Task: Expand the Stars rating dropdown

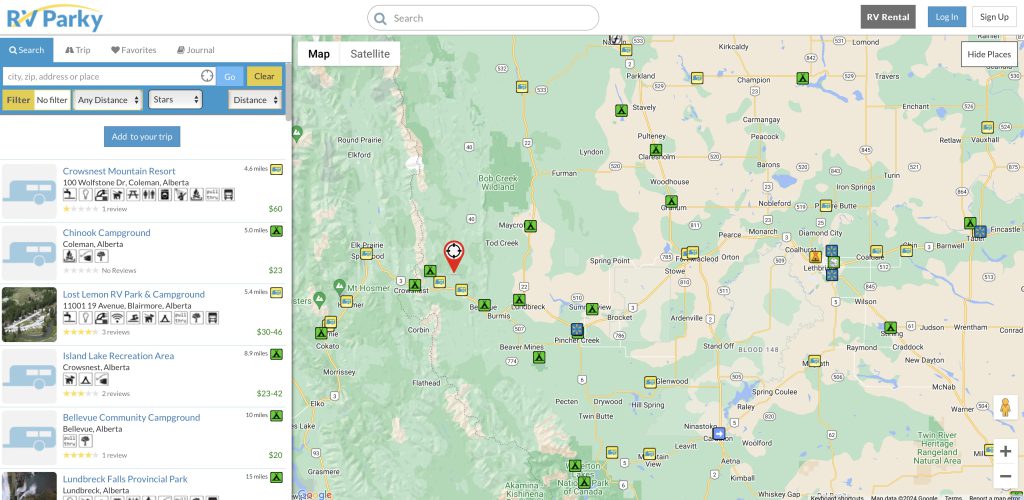Action: tap(175, 100)
